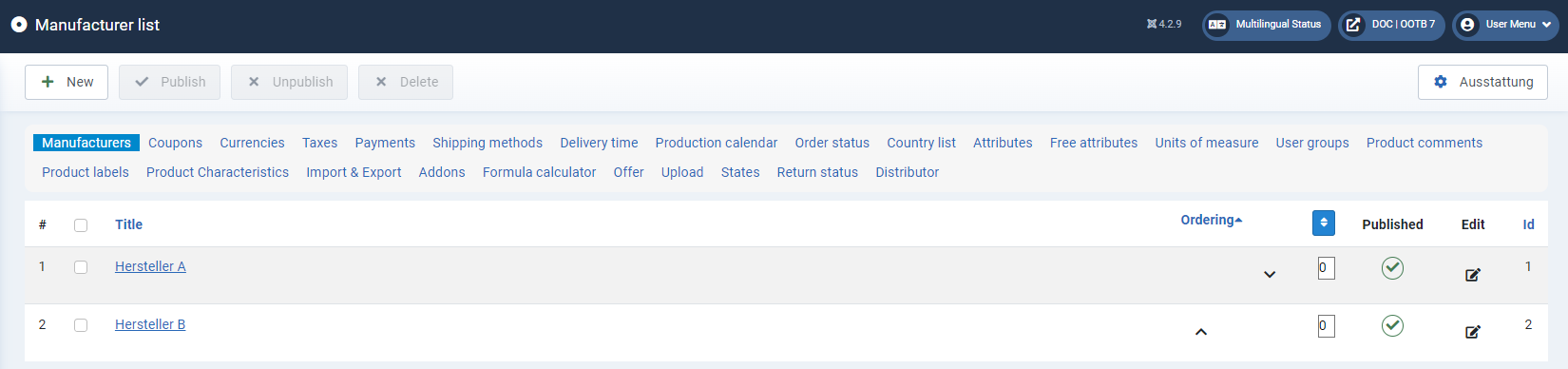Open the DOC | OOTB 7 external link
The width and height of the screenshot is (1568, 369).
(x=1392, y=25)
